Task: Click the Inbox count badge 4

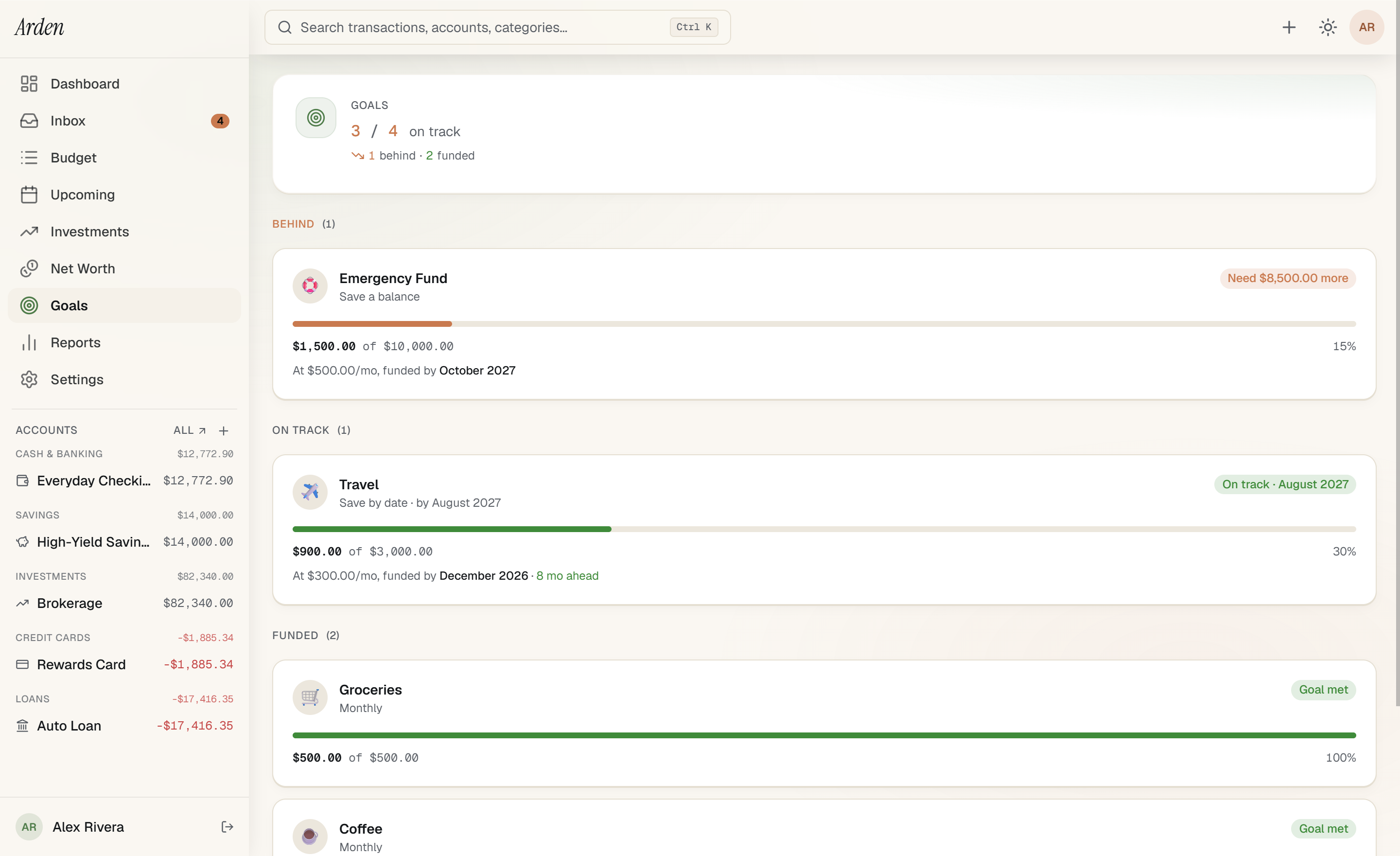Action: tap(220, 121)
